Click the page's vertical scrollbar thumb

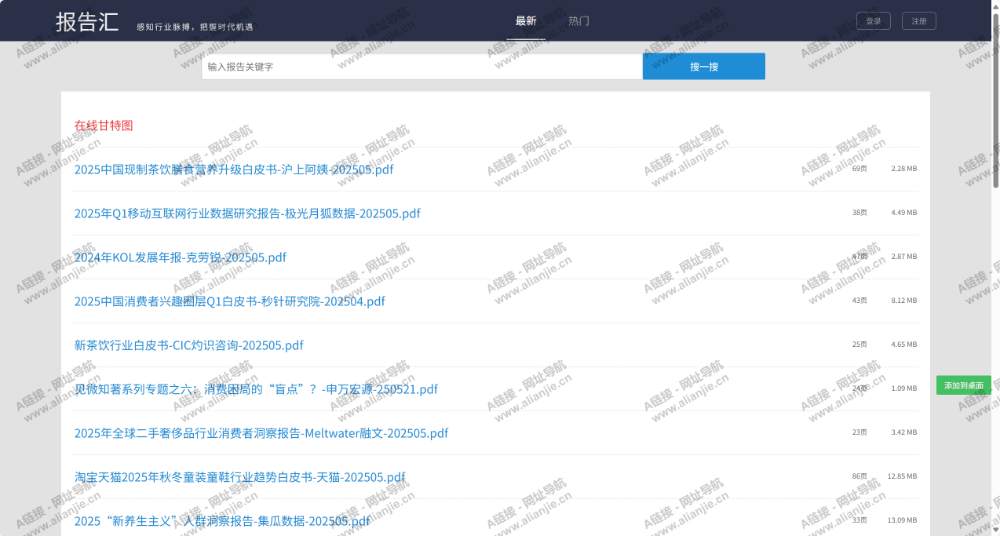point(996,100)
